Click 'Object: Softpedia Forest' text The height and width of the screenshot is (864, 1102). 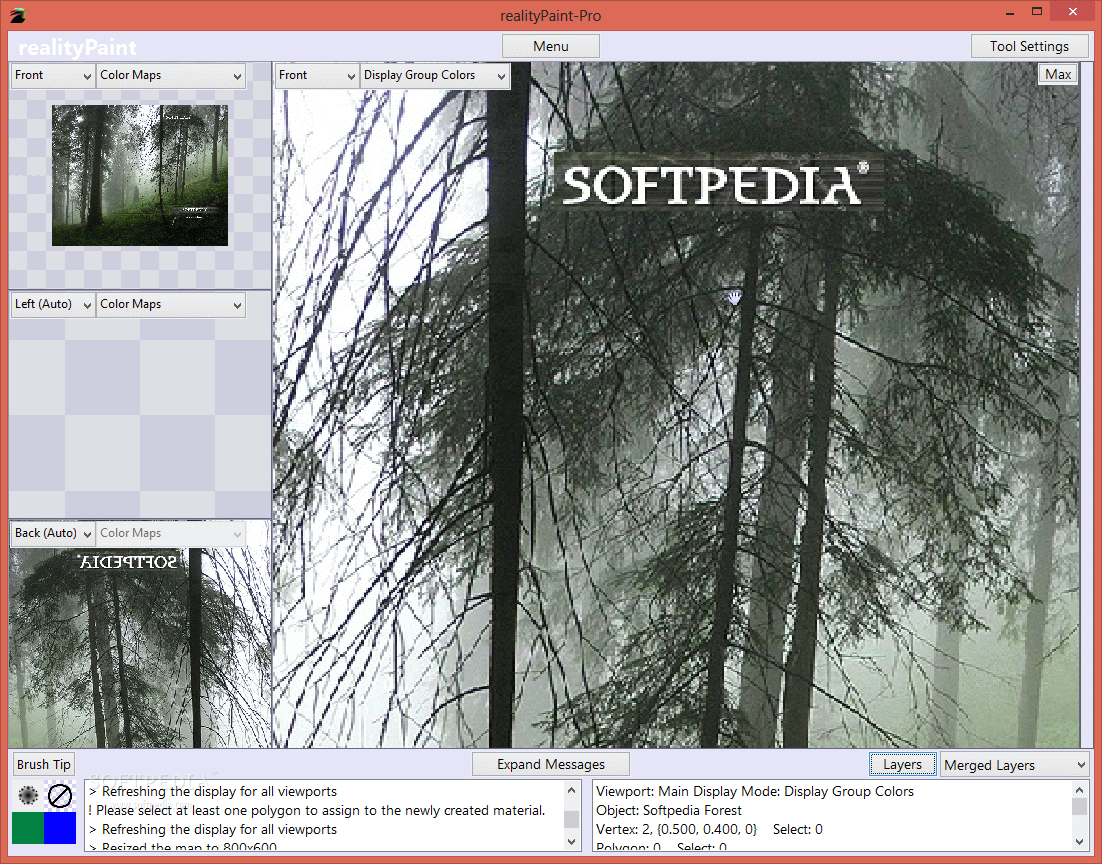(x=668, y=811)
